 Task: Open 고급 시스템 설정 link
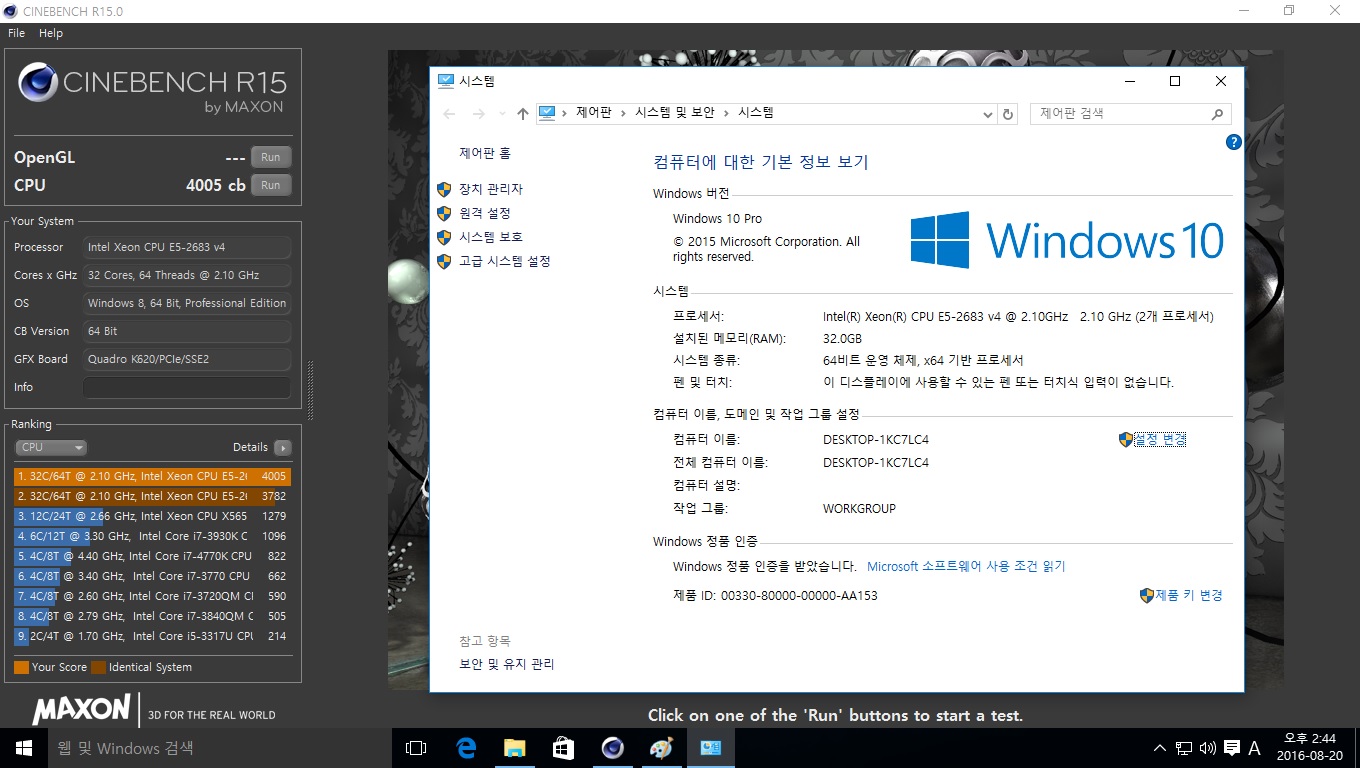505,261
